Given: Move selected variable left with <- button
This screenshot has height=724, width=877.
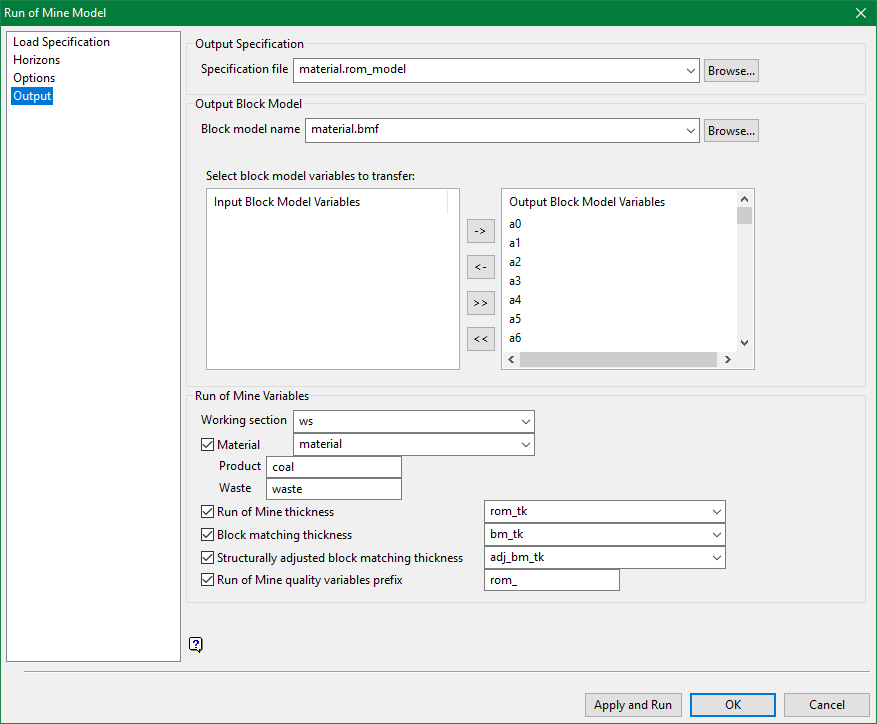Looking at the screenshot, I should click(x=480, y=267).
